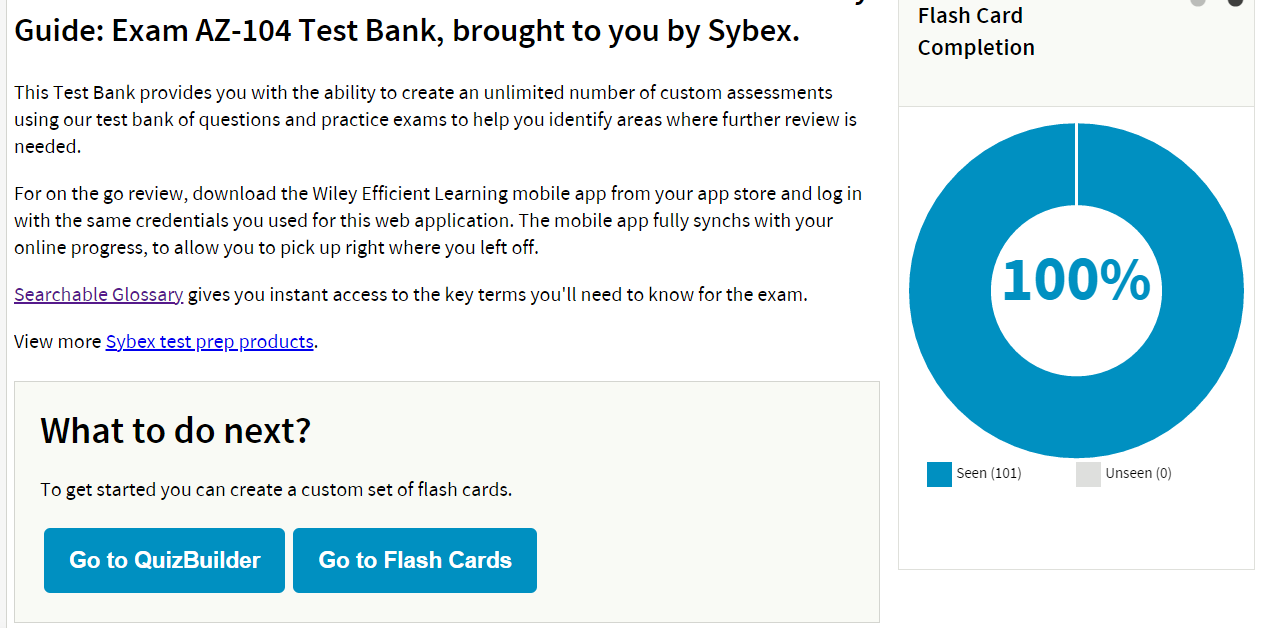The height and width of the screenshot is (628, 1262).
Task: Click the Flash Card Completion panel title
Action: click(975, 32)
